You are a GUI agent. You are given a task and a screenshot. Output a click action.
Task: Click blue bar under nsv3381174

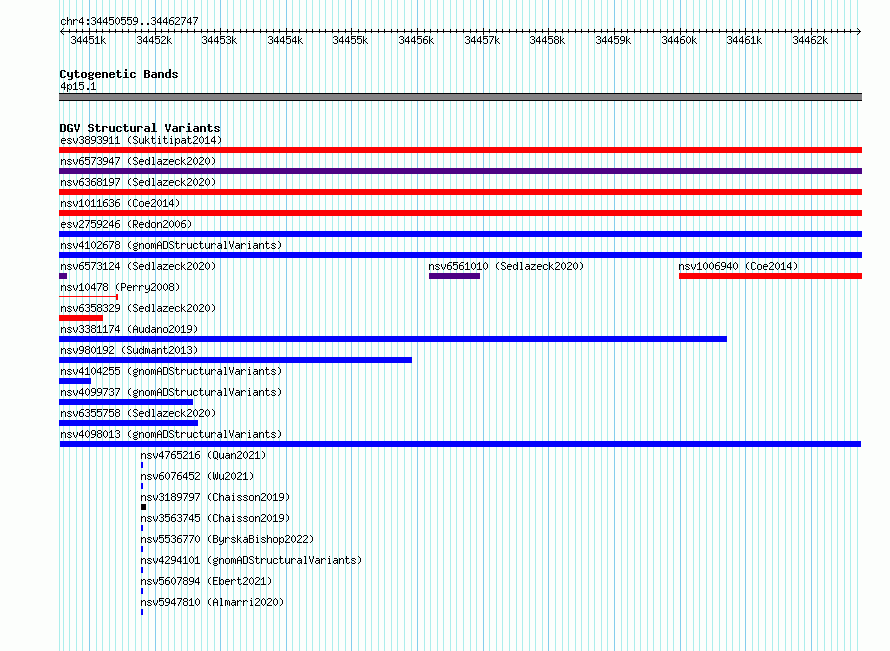tap(393, 339)
